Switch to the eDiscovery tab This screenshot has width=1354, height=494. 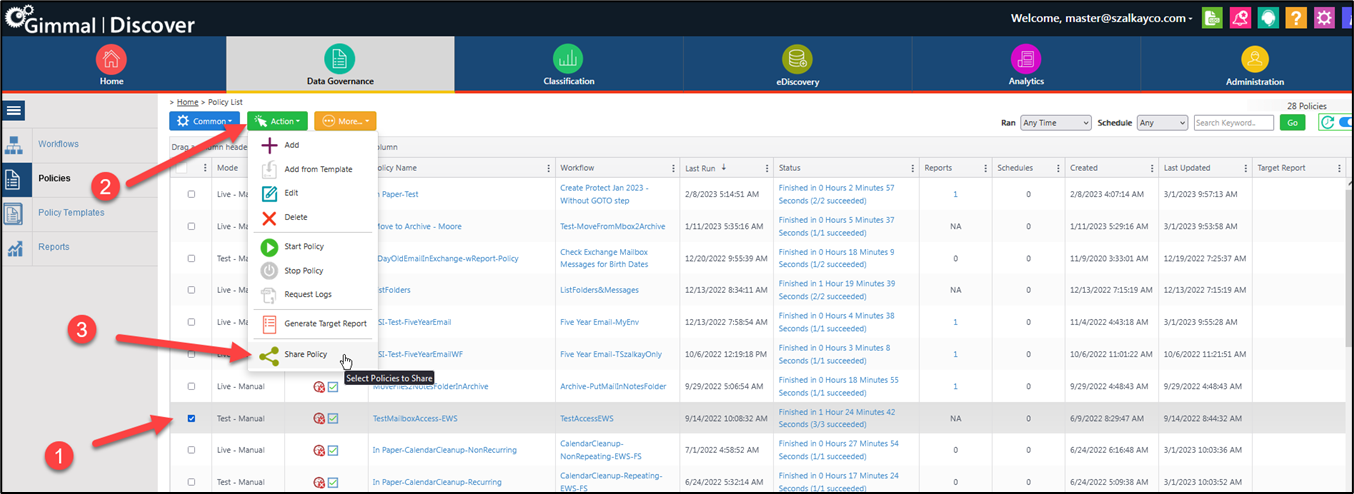pyautogui.click(x=797, y=66)
